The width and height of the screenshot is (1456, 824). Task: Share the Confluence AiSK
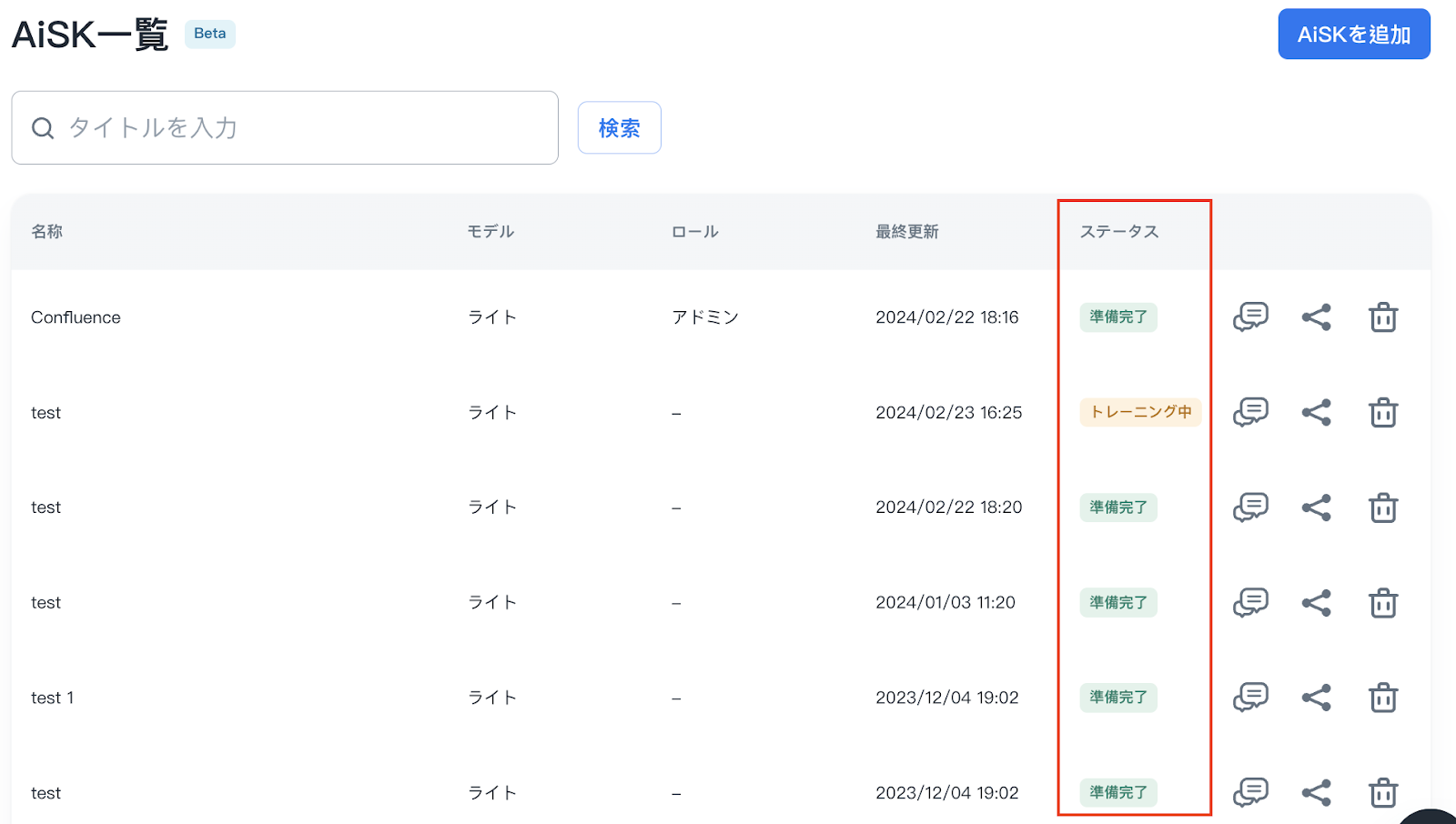point(1316,317)
